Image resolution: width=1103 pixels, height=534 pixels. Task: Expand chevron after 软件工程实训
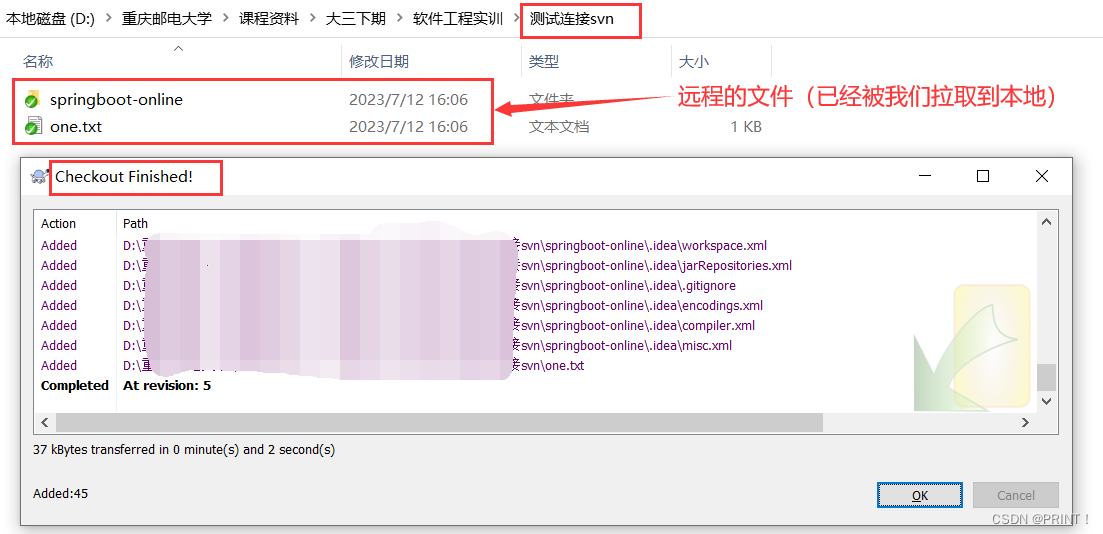[517, 19]
